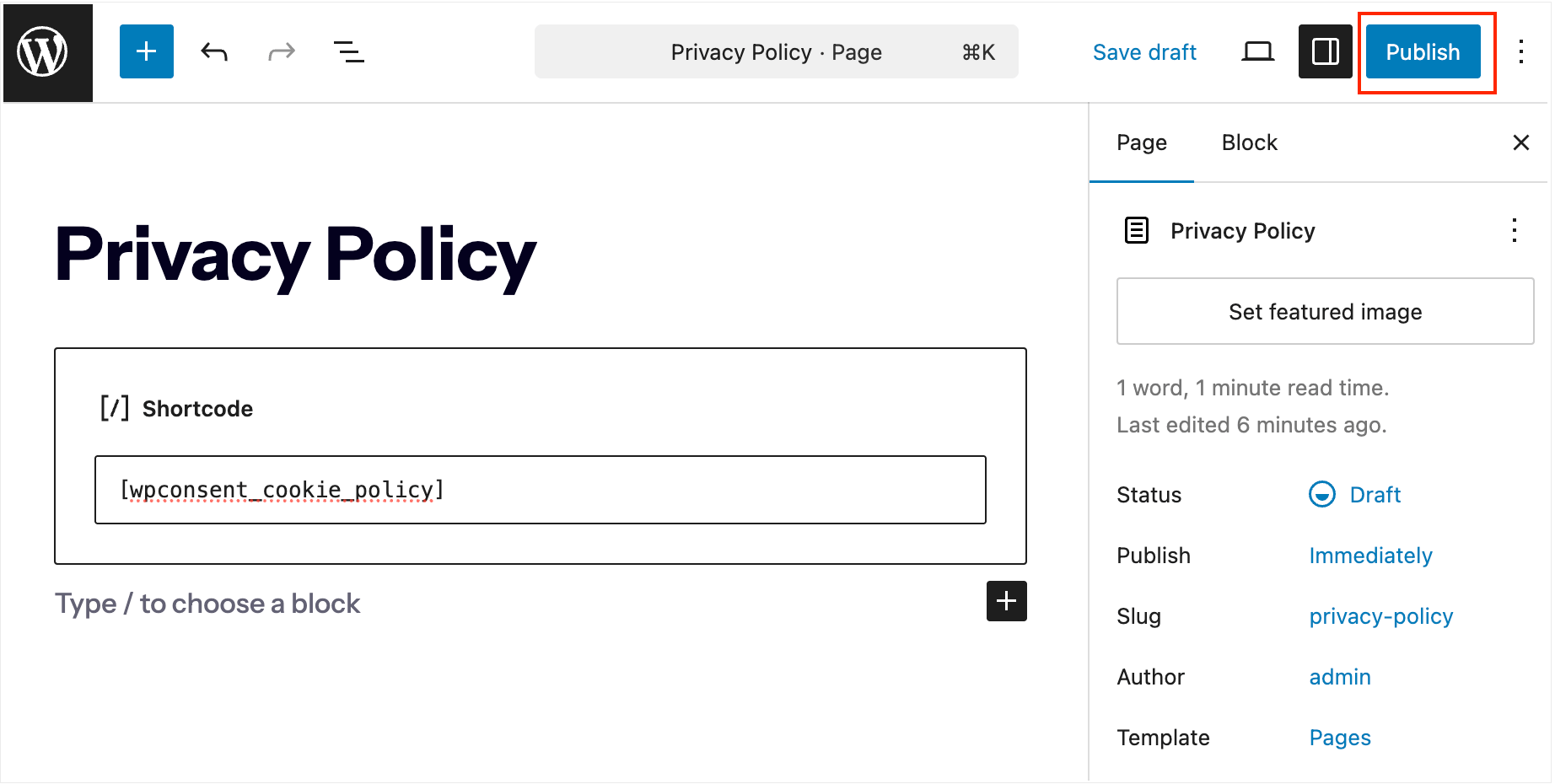
Task: Click inside the shortcode text field
Action: point(540,490)
